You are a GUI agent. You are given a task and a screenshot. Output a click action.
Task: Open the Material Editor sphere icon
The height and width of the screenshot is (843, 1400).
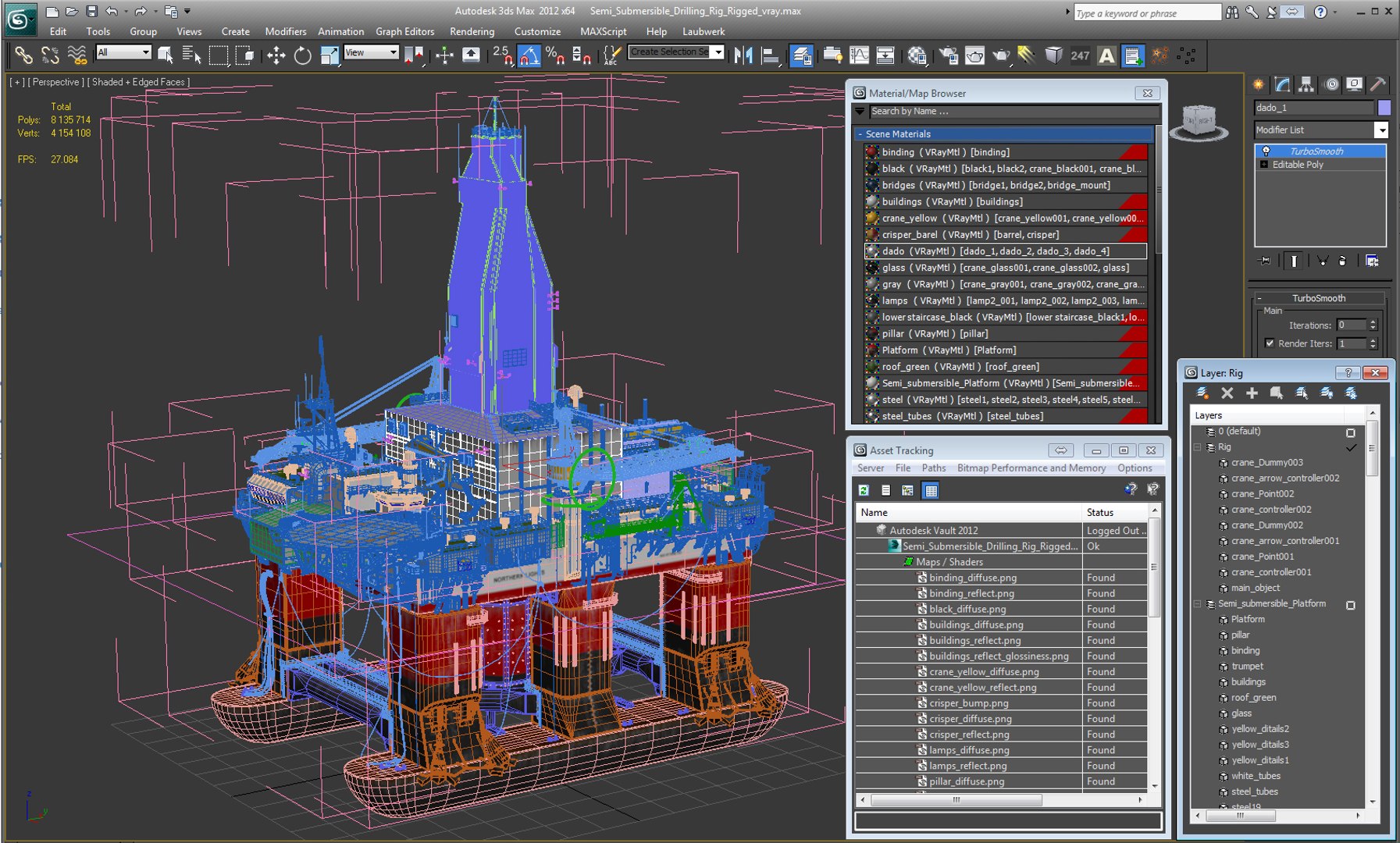(917, 55)
